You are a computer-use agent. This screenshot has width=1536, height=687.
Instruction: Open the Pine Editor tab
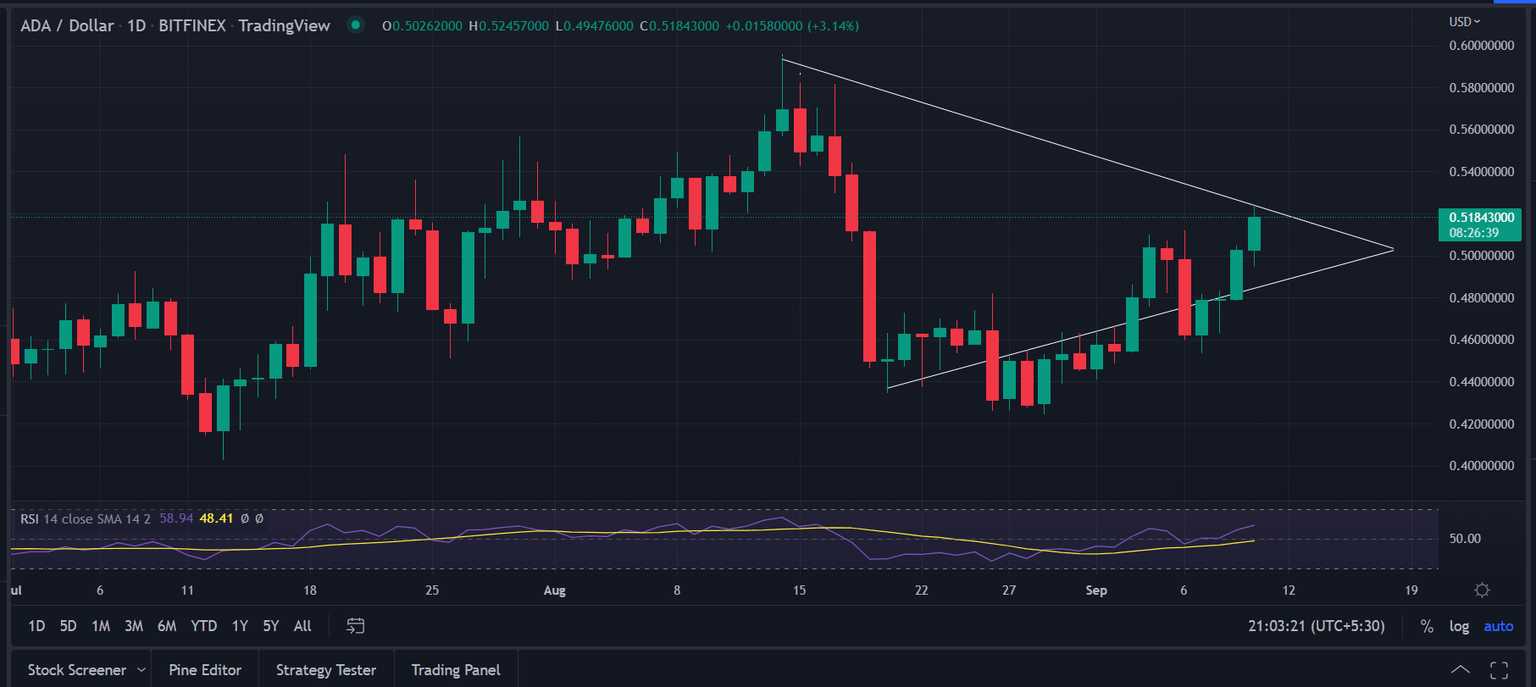(x=205, y=669)
